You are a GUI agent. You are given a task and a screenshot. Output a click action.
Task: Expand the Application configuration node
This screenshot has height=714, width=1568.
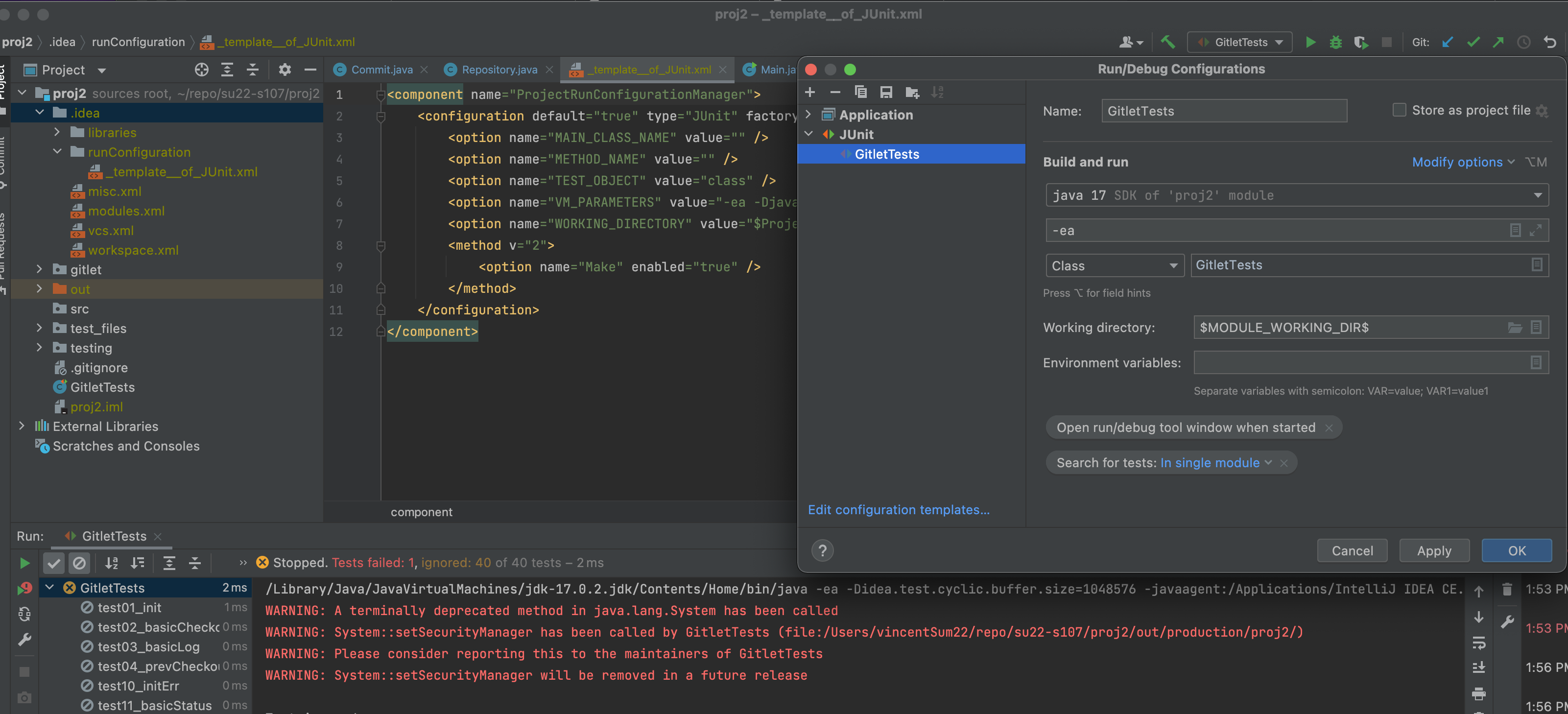[x=808, y=115]
